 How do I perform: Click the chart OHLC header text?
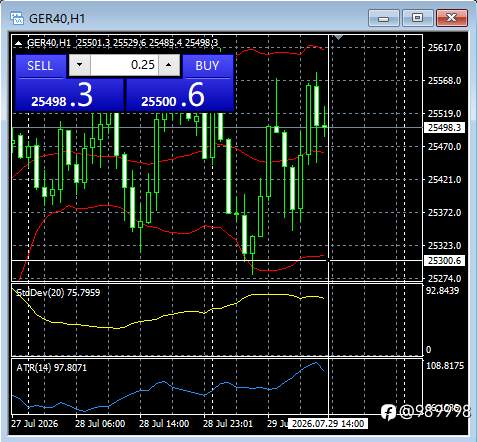tap(122, 43)
